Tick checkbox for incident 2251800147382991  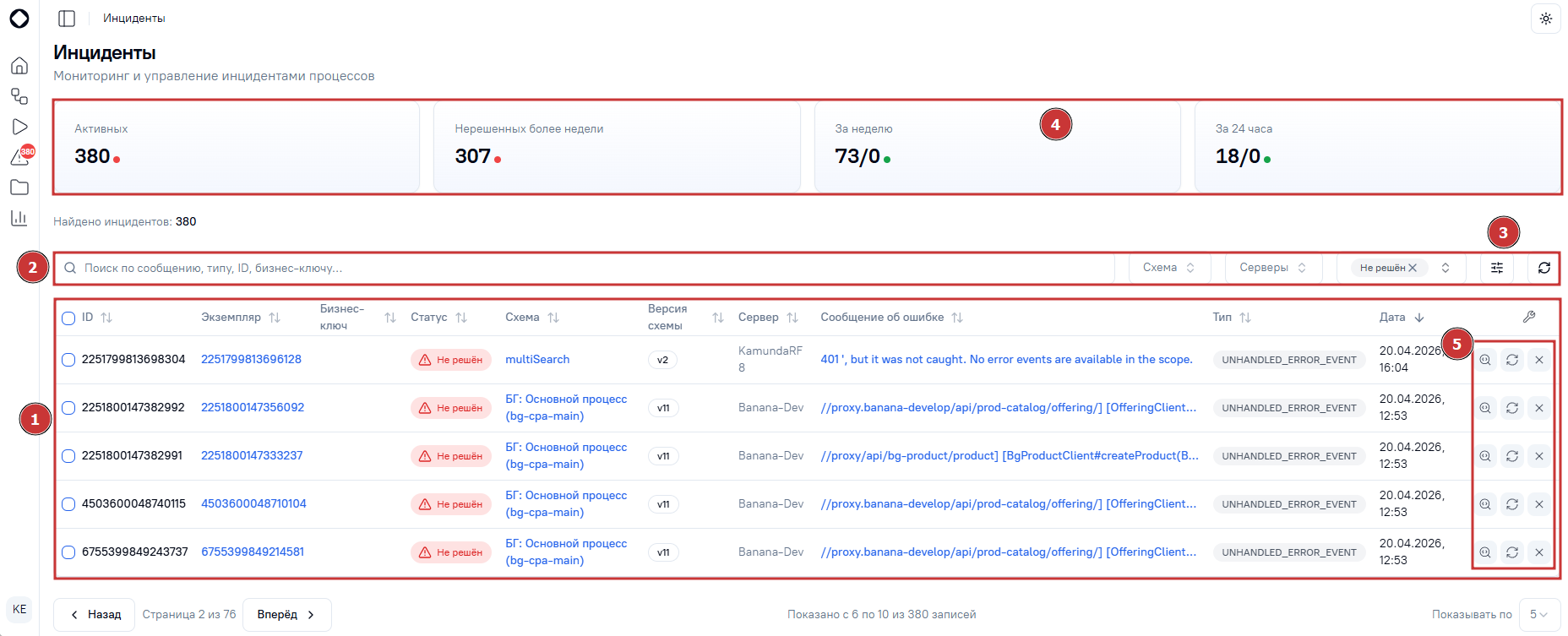point(68,456)
